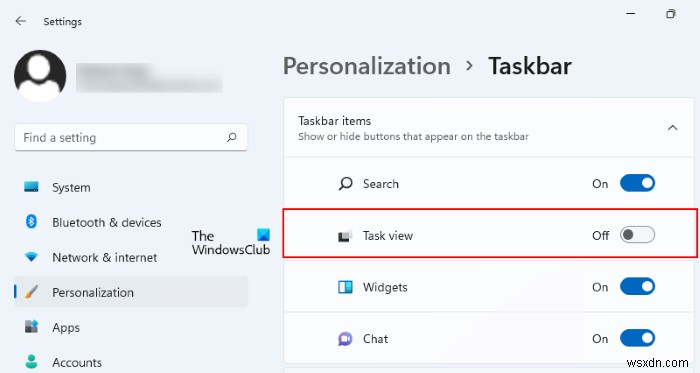Click the Task view icon
Image resolution: width=700 pixels, height=373 pixels.
pyautogui.click(x=345, y=235)
